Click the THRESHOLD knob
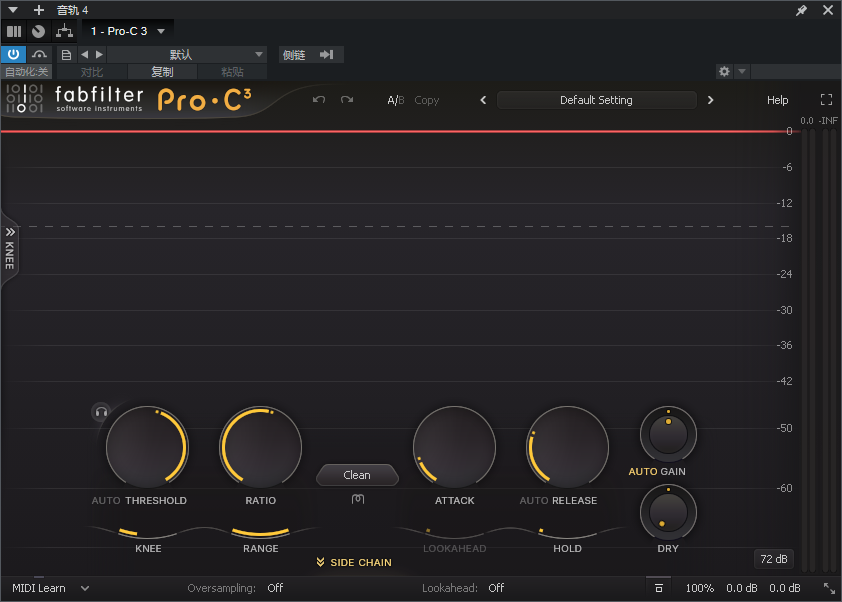The height and width of the screenshot is (602, 842). pos(147,447)
